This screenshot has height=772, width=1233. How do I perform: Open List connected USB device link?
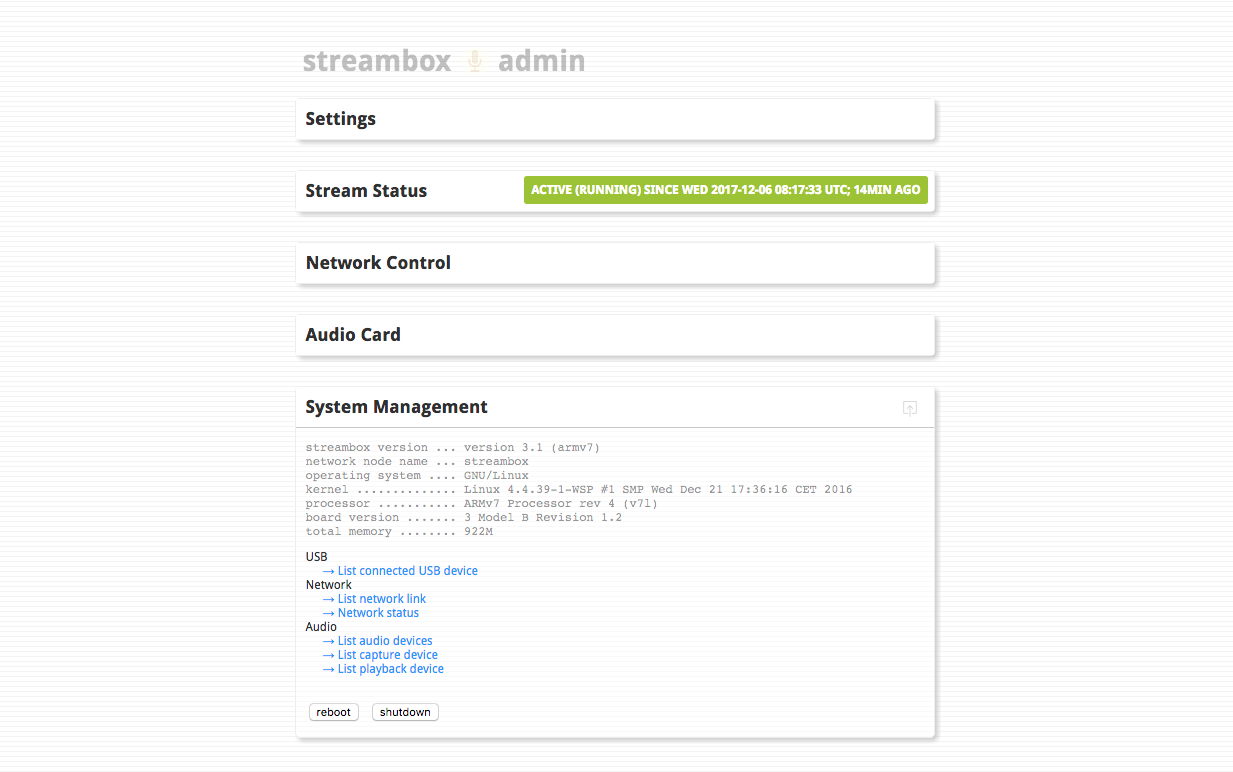click(407, 571)
